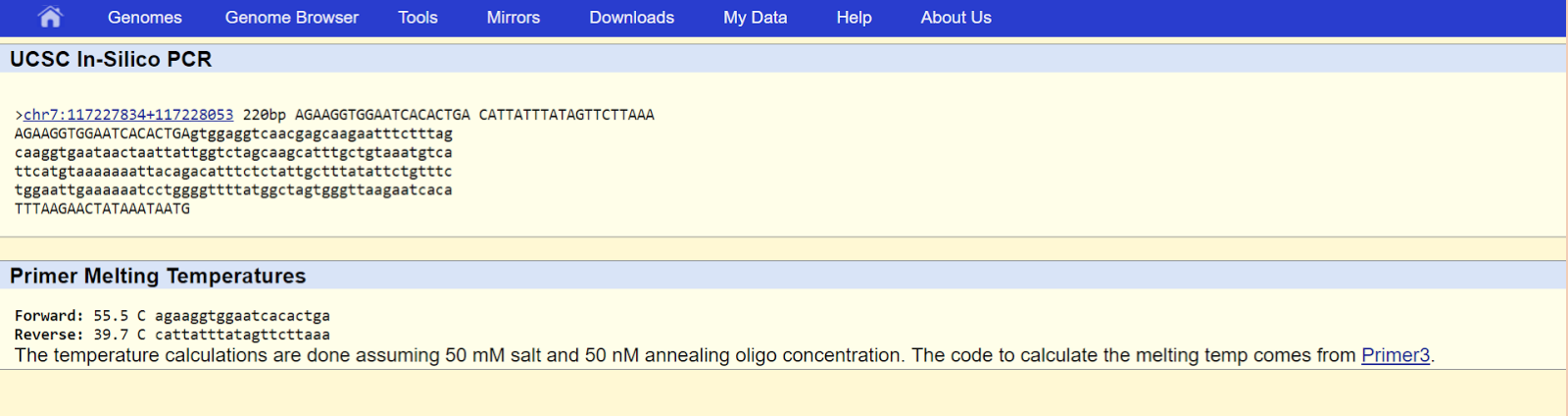1568x416 pixels.
Task: Open the My Data menu
Action: tap(755, 18)
